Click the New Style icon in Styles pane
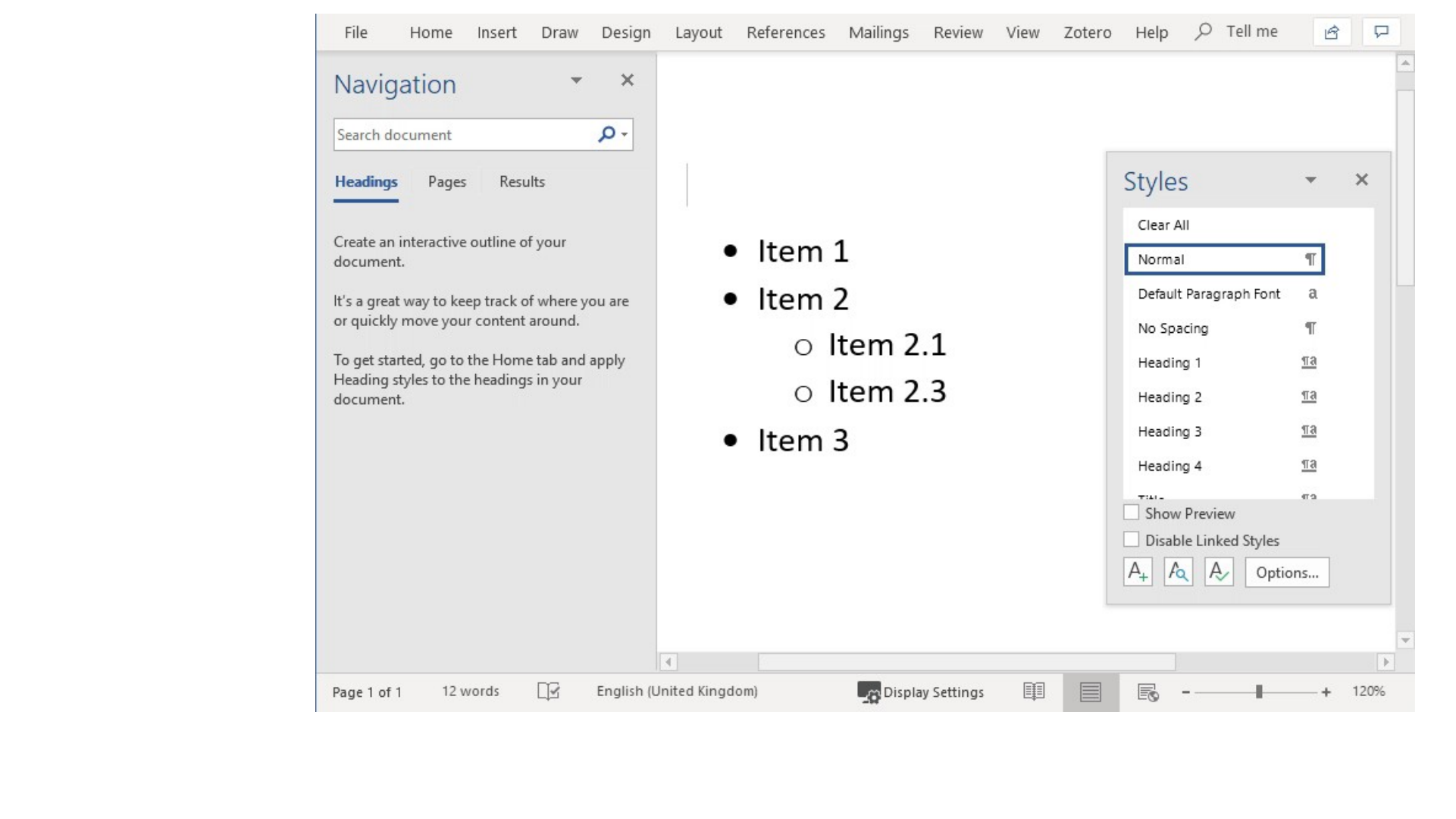Screen dimensions: 1456x819 (1138, 572)
